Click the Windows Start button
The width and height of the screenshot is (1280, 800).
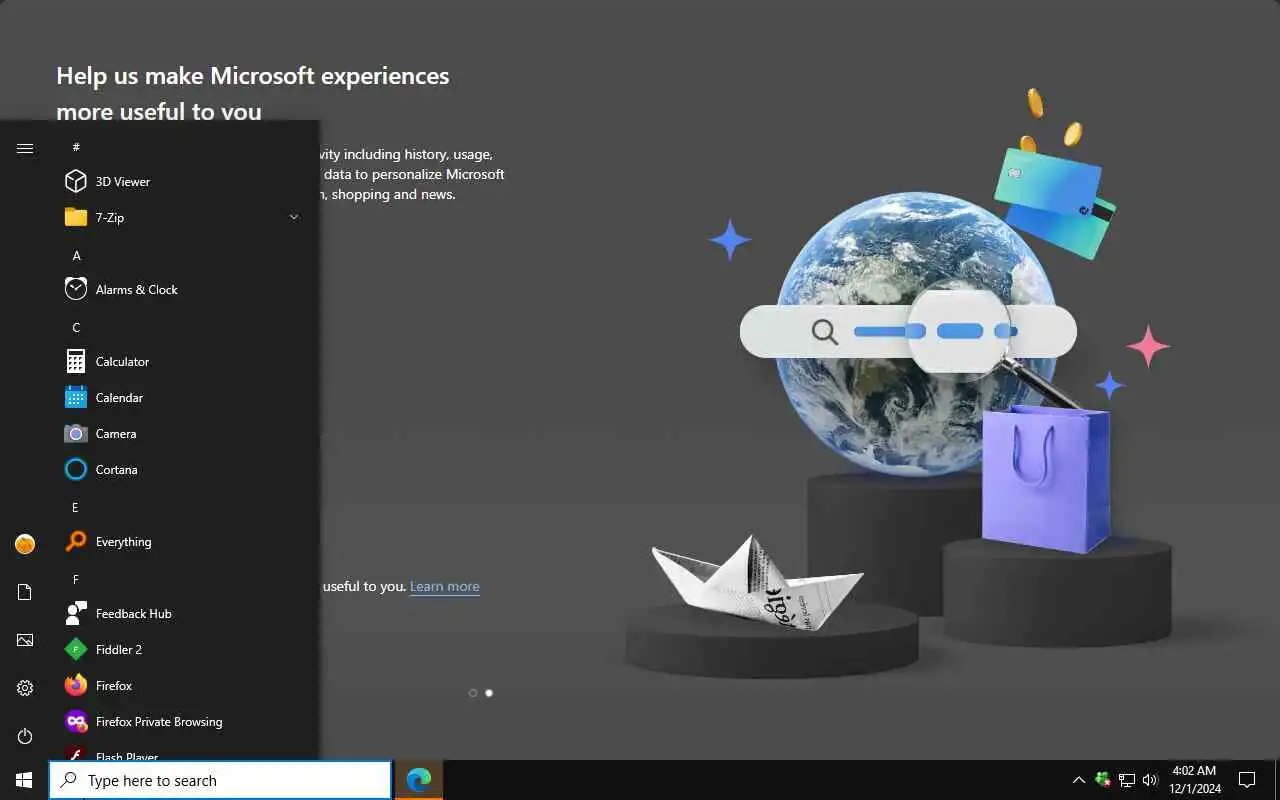tap(24, 780)
